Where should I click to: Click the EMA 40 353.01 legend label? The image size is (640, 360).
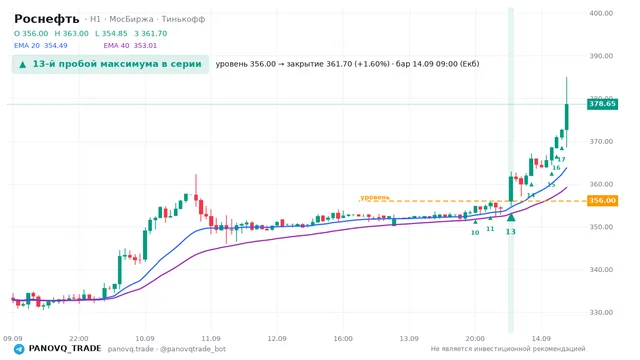[x=130, y=45]
